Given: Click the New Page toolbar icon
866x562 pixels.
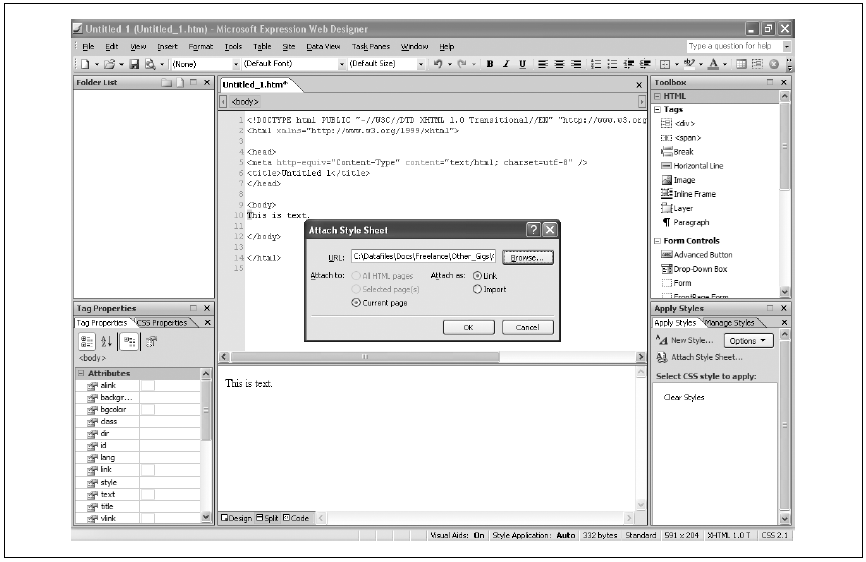Looking at the screenshot, I should (x=85, y=64).
